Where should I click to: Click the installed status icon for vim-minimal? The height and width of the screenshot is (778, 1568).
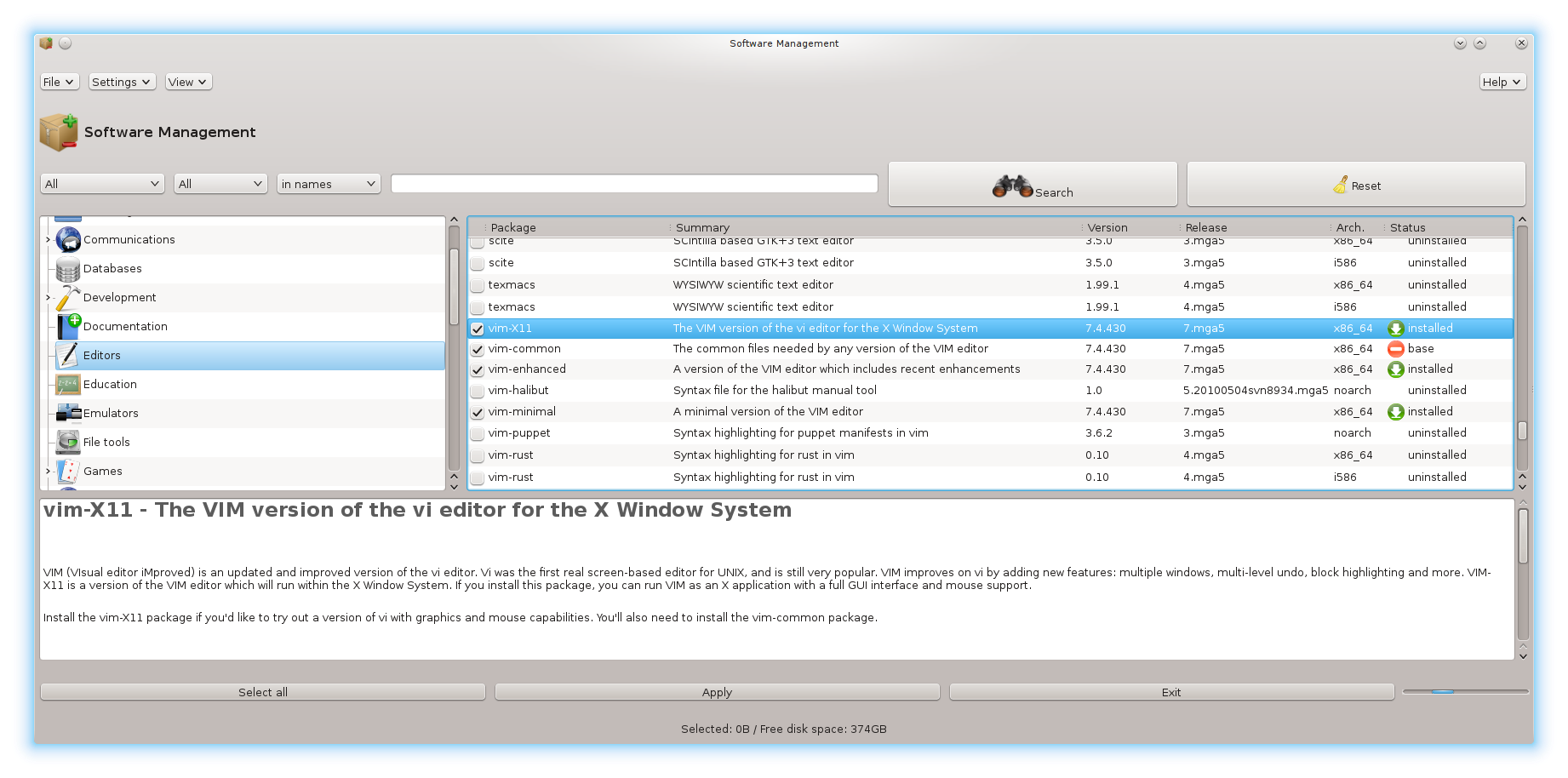pos(1396,412)
